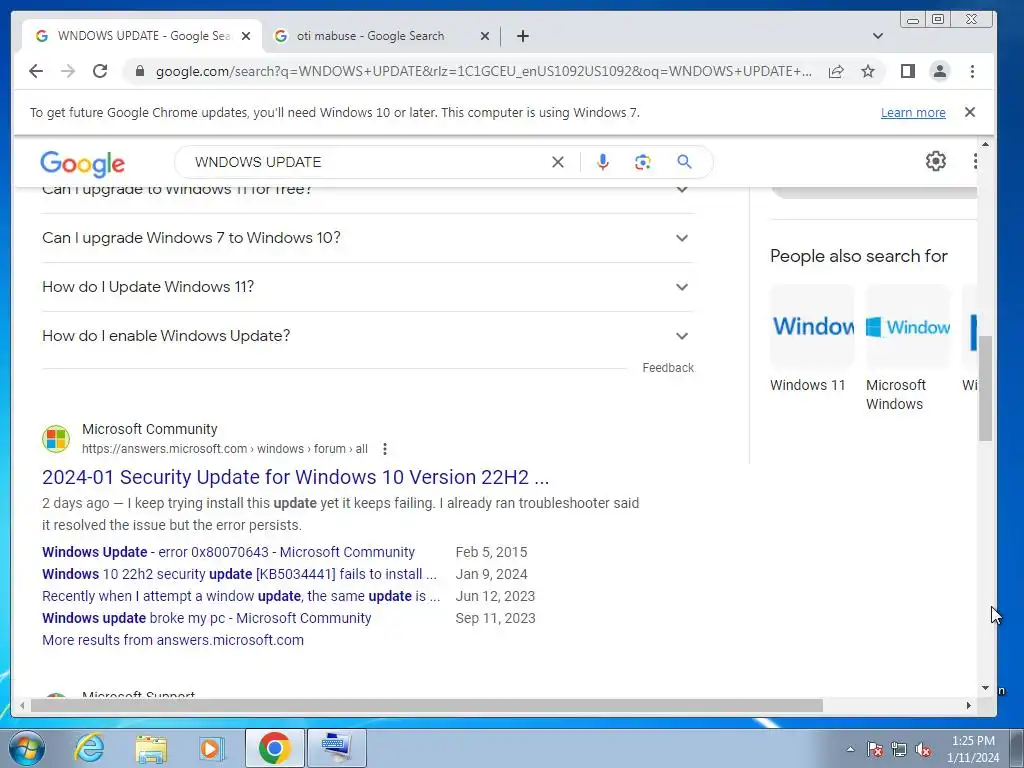Click the Chrome taskbar button

pyautogui.click(x=274, y=748)
